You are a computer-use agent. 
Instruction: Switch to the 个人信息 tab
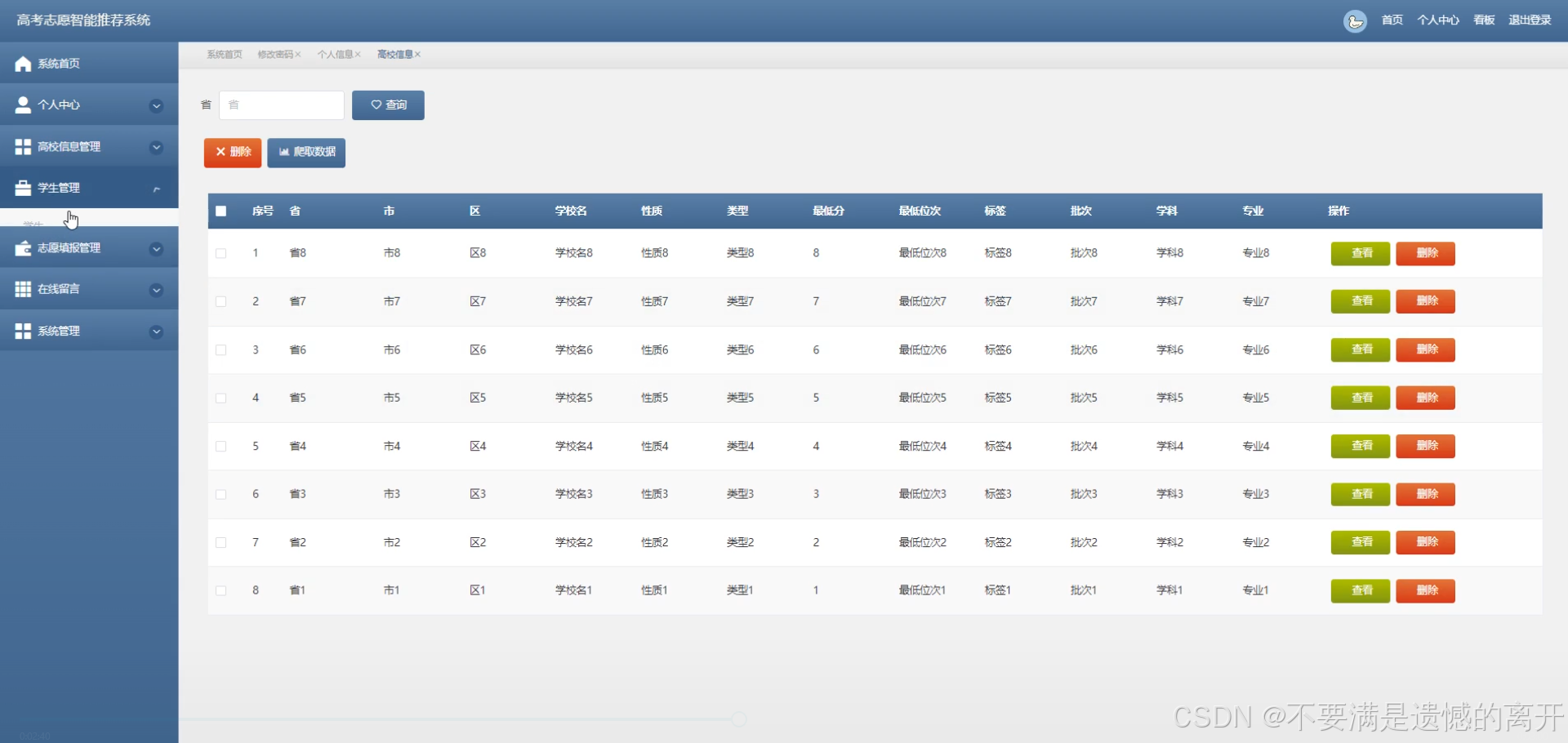(335, 55)
